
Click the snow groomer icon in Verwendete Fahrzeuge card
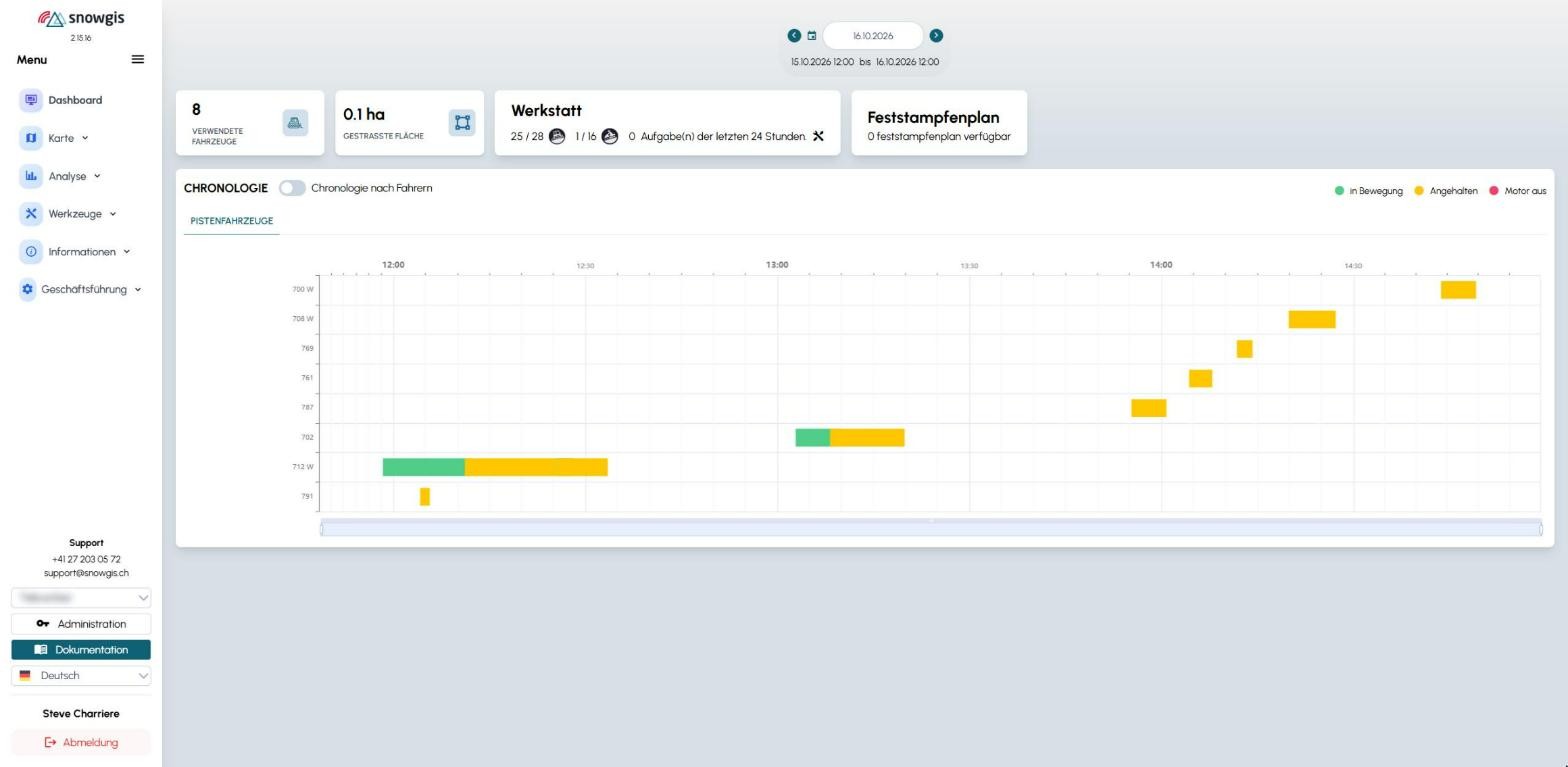[295, 122]
